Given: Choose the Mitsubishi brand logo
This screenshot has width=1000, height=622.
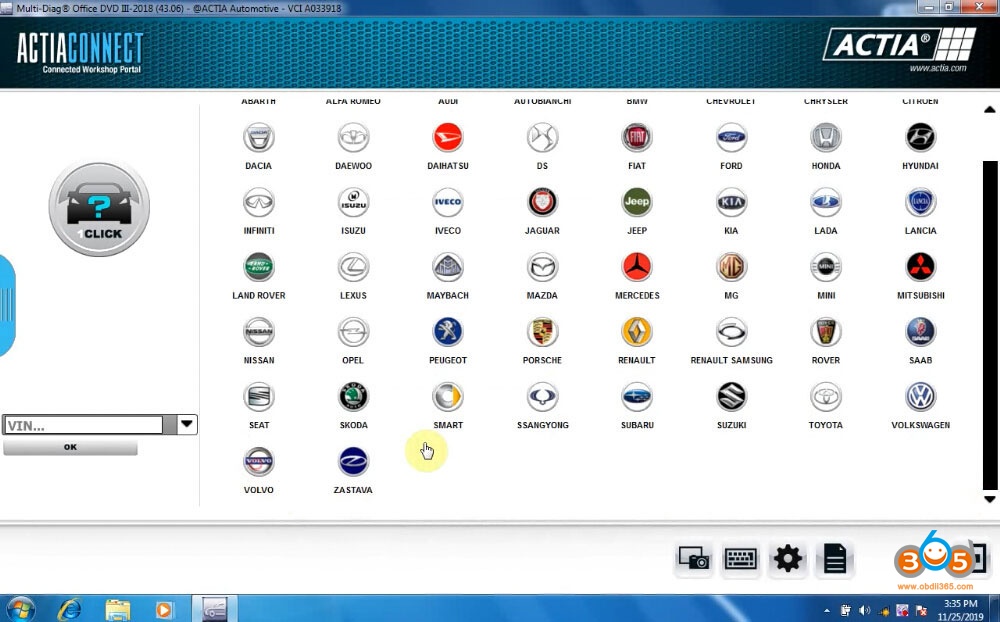Looking at the screenshot, I should 920,267.
